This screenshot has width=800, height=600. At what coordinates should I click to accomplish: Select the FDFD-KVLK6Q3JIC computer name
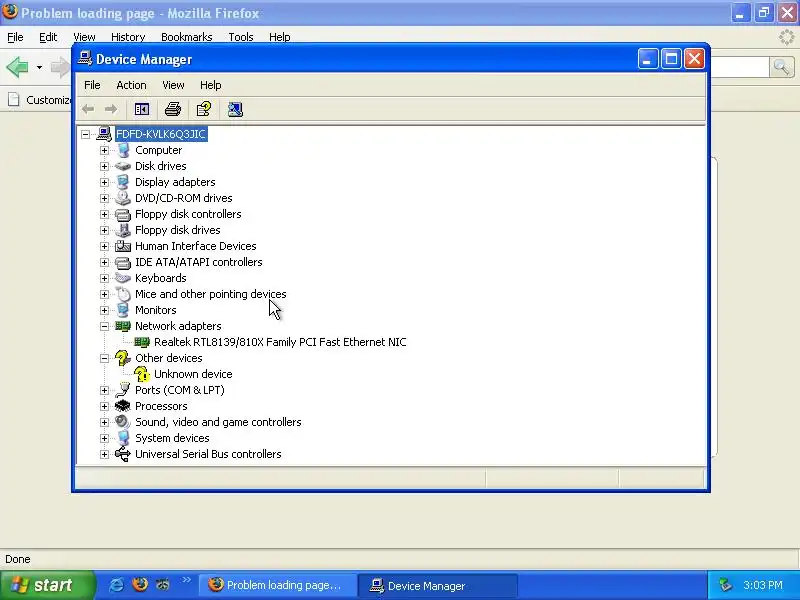click(x=161, y=134)
